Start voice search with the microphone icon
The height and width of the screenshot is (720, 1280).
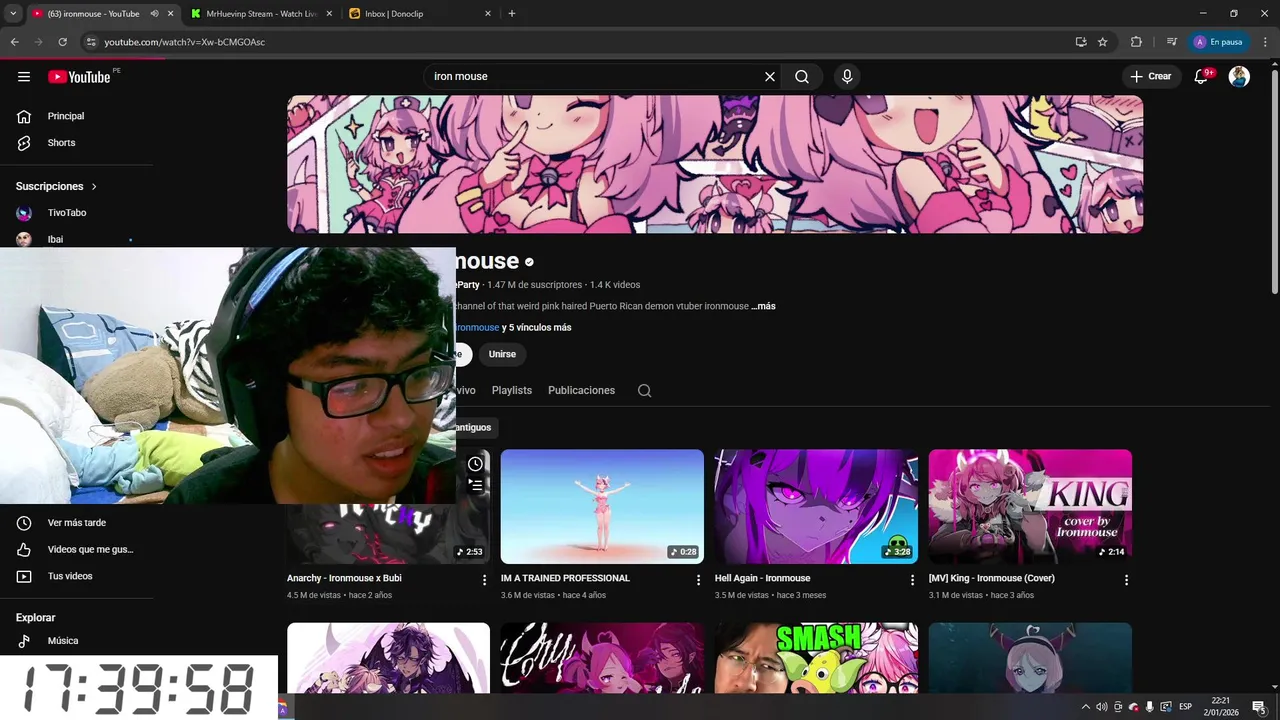coord(847,77)
